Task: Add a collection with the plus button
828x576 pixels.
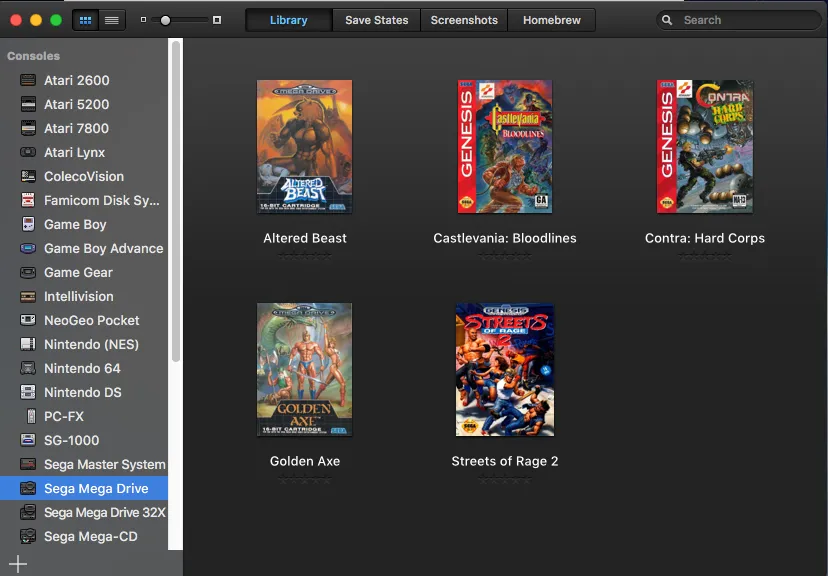Action: [x=17, y=564]
